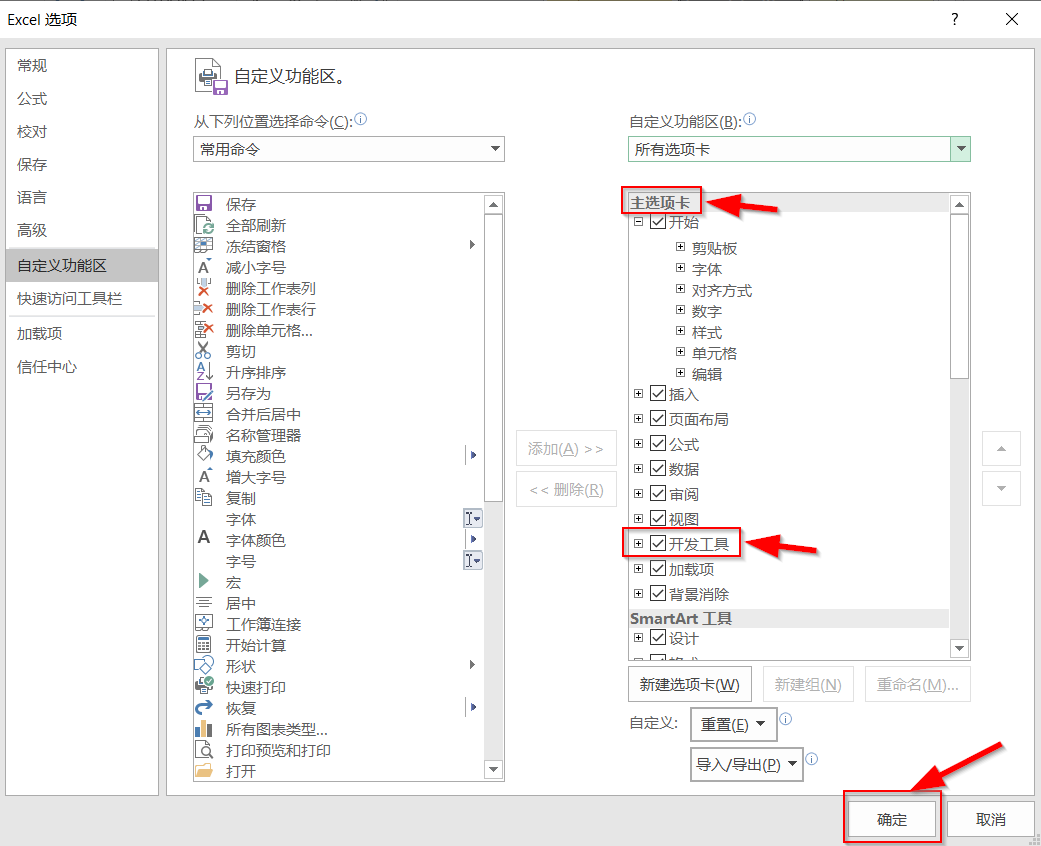1041x846 pixels.
Task: Click the ribbon tree scrollbar down arrow
Action: 959,648
